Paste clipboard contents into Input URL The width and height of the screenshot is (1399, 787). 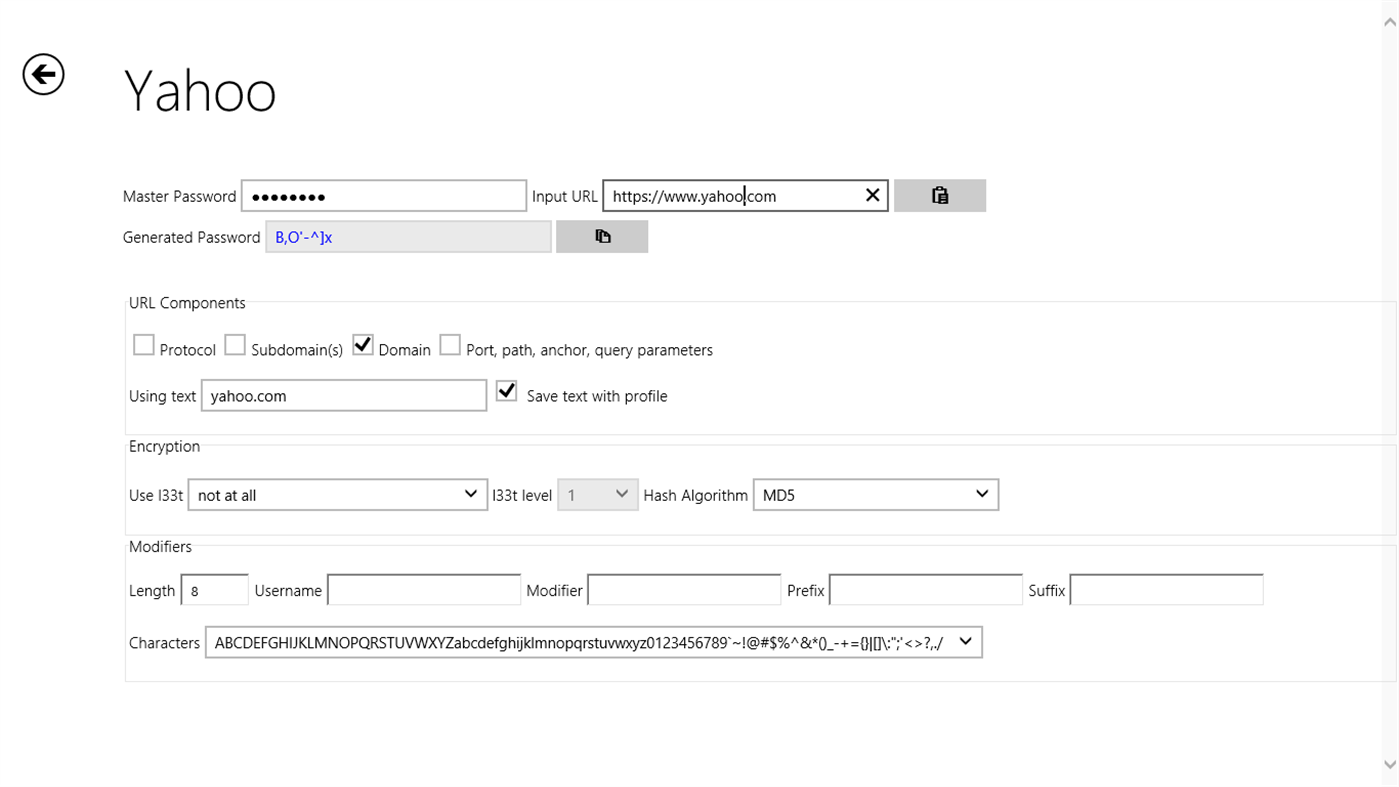[939, 195]
